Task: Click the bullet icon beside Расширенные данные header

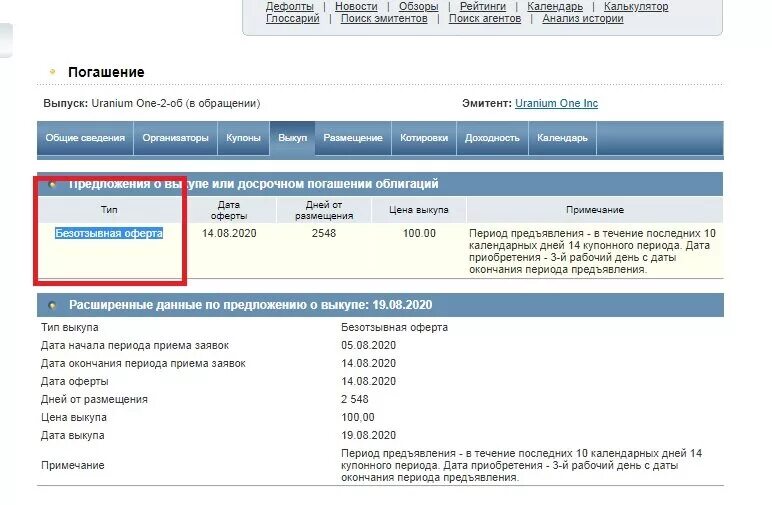Action: (x=53, y=306)
